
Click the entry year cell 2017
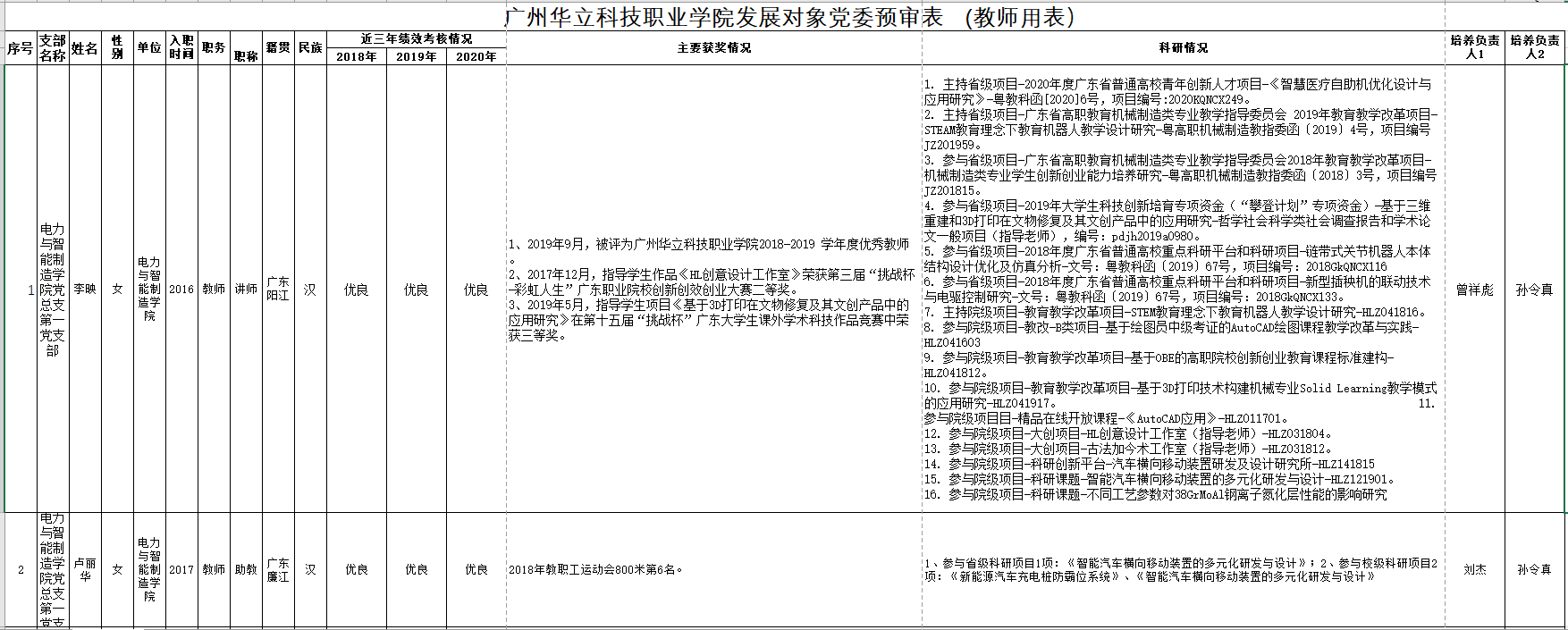pos(181,570)
